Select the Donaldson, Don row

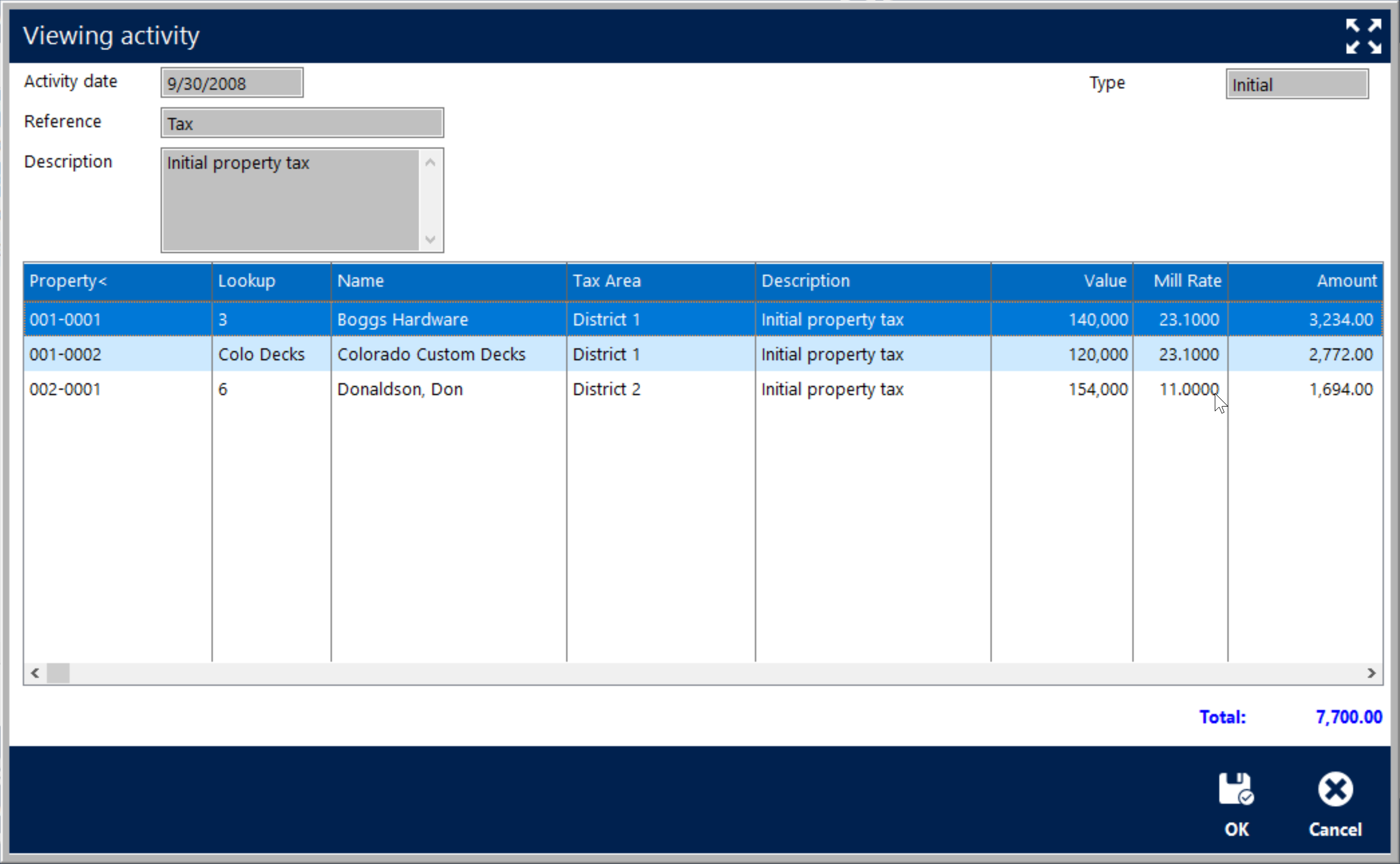tap(400, 389)
